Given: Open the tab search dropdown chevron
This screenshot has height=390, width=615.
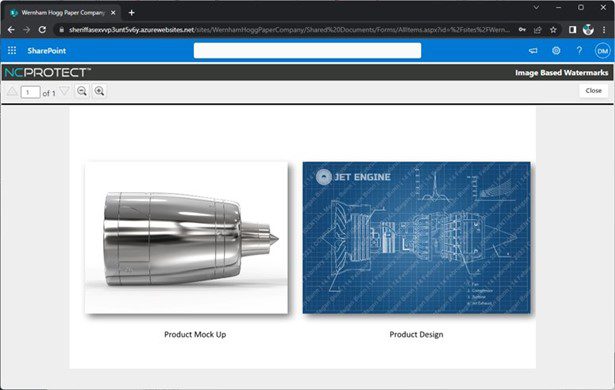Looking at the screenshot, I should [536, 7].
